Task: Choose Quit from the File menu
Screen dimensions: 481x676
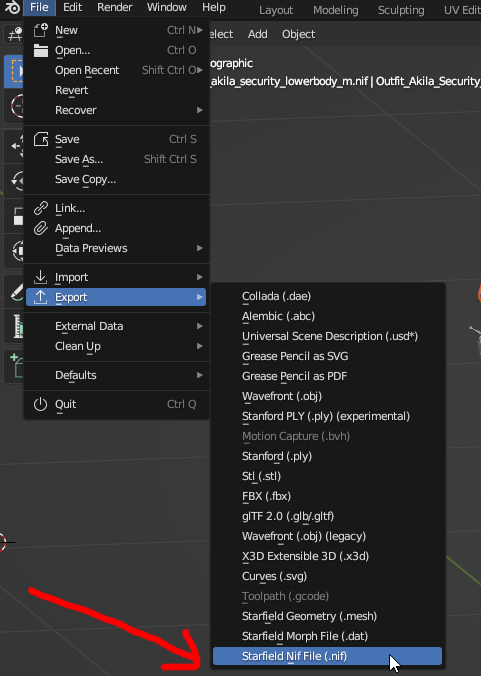Action: pyautogui.click(x=116, y=404)
